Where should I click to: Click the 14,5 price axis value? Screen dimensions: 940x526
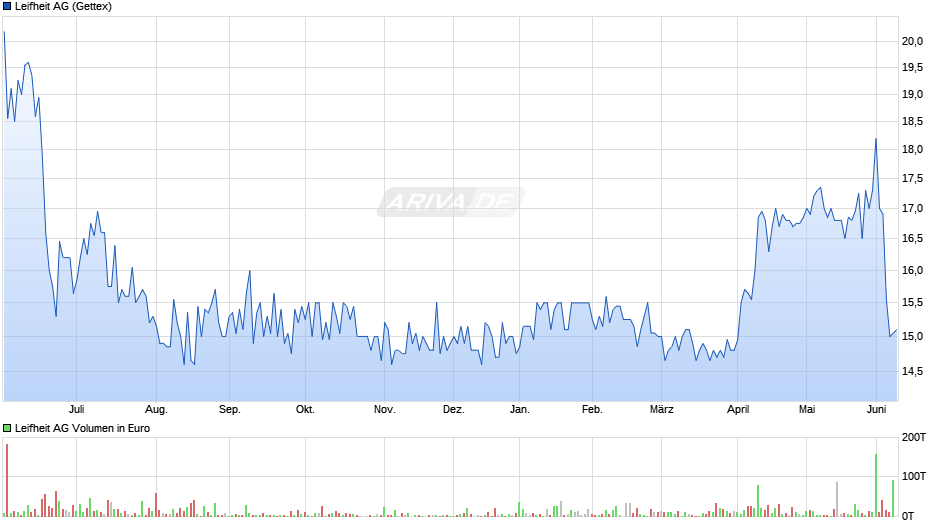tap(912, 371)
